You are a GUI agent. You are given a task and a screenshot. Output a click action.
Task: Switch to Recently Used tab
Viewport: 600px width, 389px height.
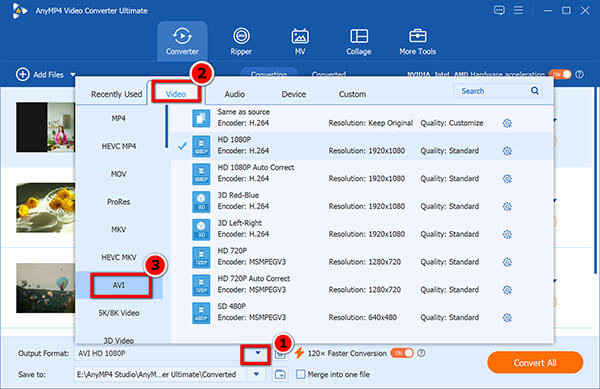pyautogui.click(x=116, y=94)
